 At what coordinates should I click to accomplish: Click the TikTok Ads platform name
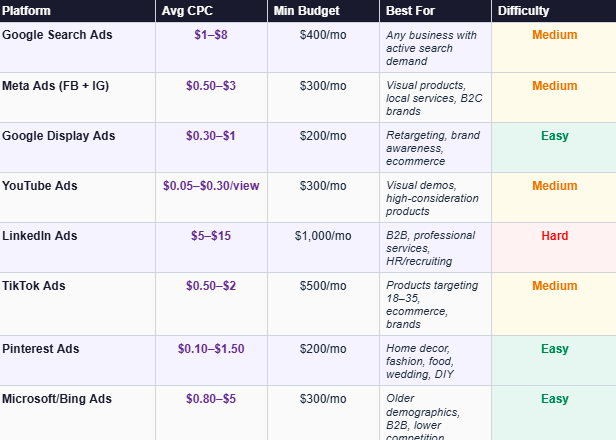coord(34,285)
